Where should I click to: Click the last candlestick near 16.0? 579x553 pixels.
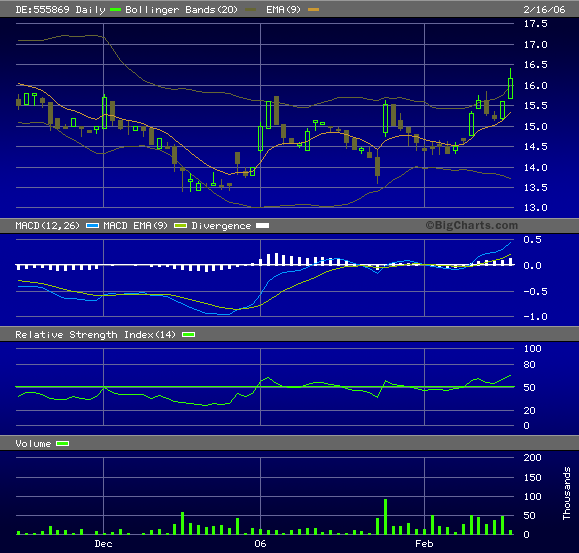click(510, 88)
